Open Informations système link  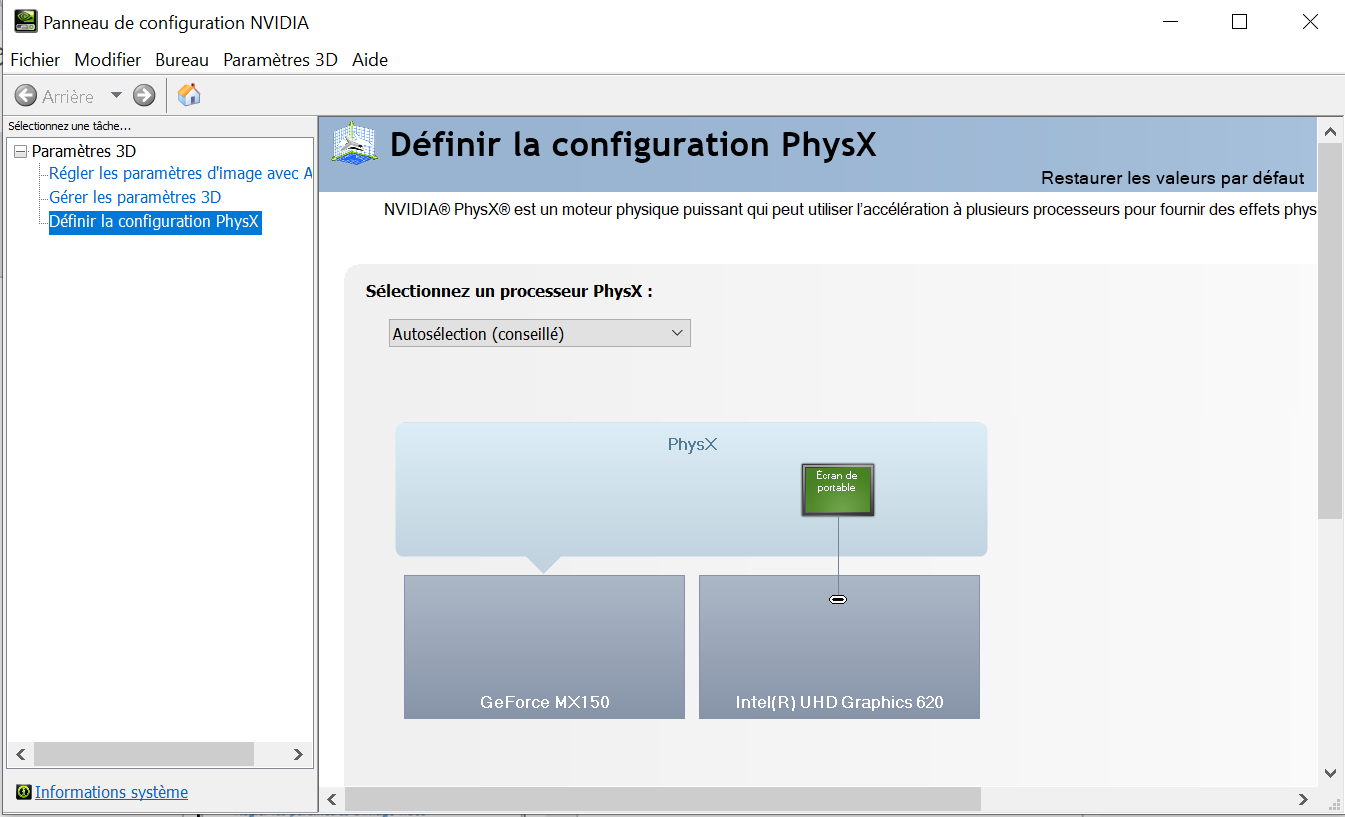[x=111, y=792]
